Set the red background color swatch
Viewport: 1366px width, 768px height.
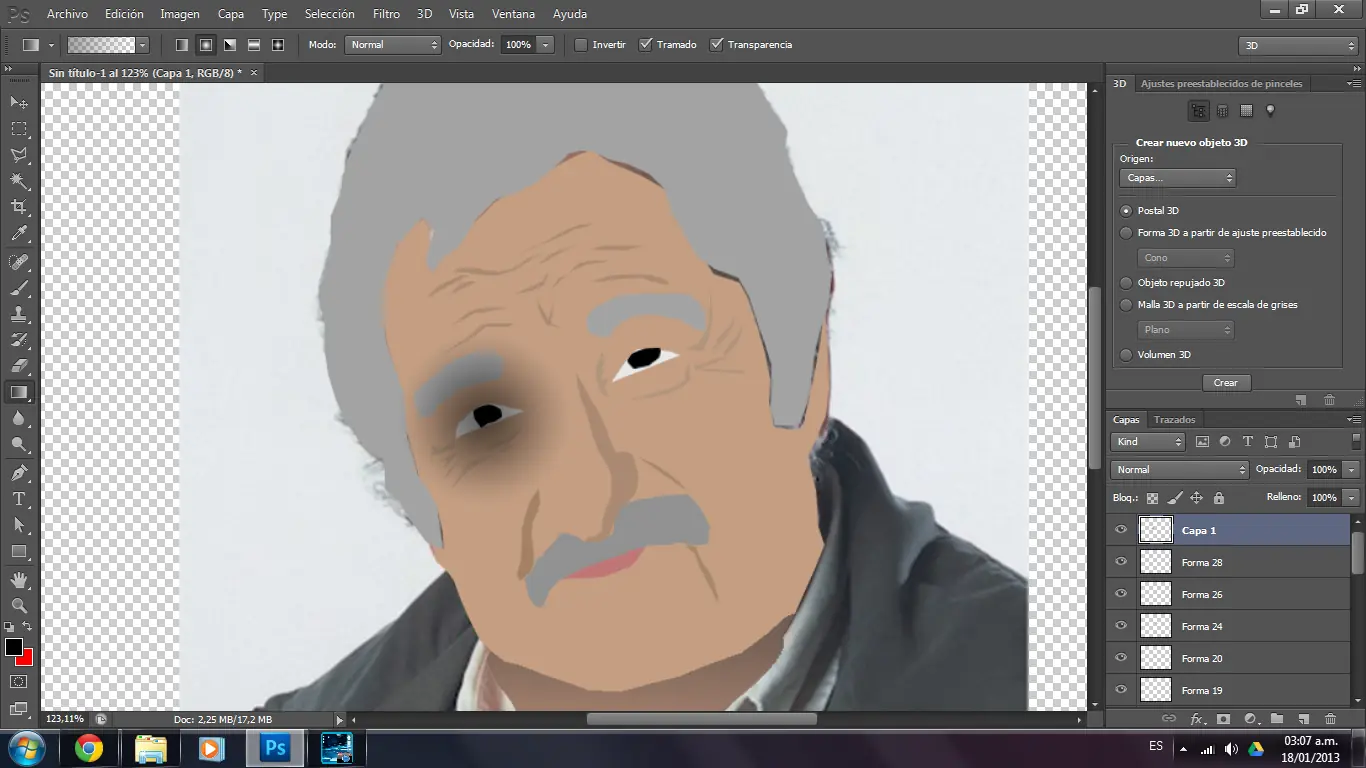tap(27, 659)
